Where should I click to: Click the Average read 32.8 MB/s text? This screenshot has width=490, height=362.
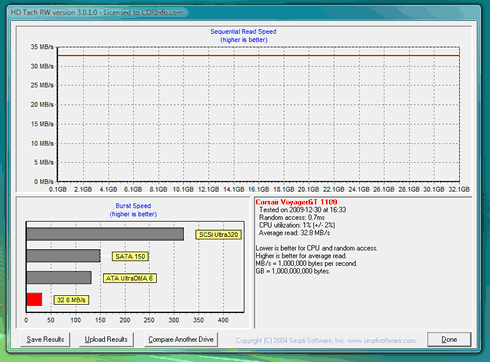point(294,233)
